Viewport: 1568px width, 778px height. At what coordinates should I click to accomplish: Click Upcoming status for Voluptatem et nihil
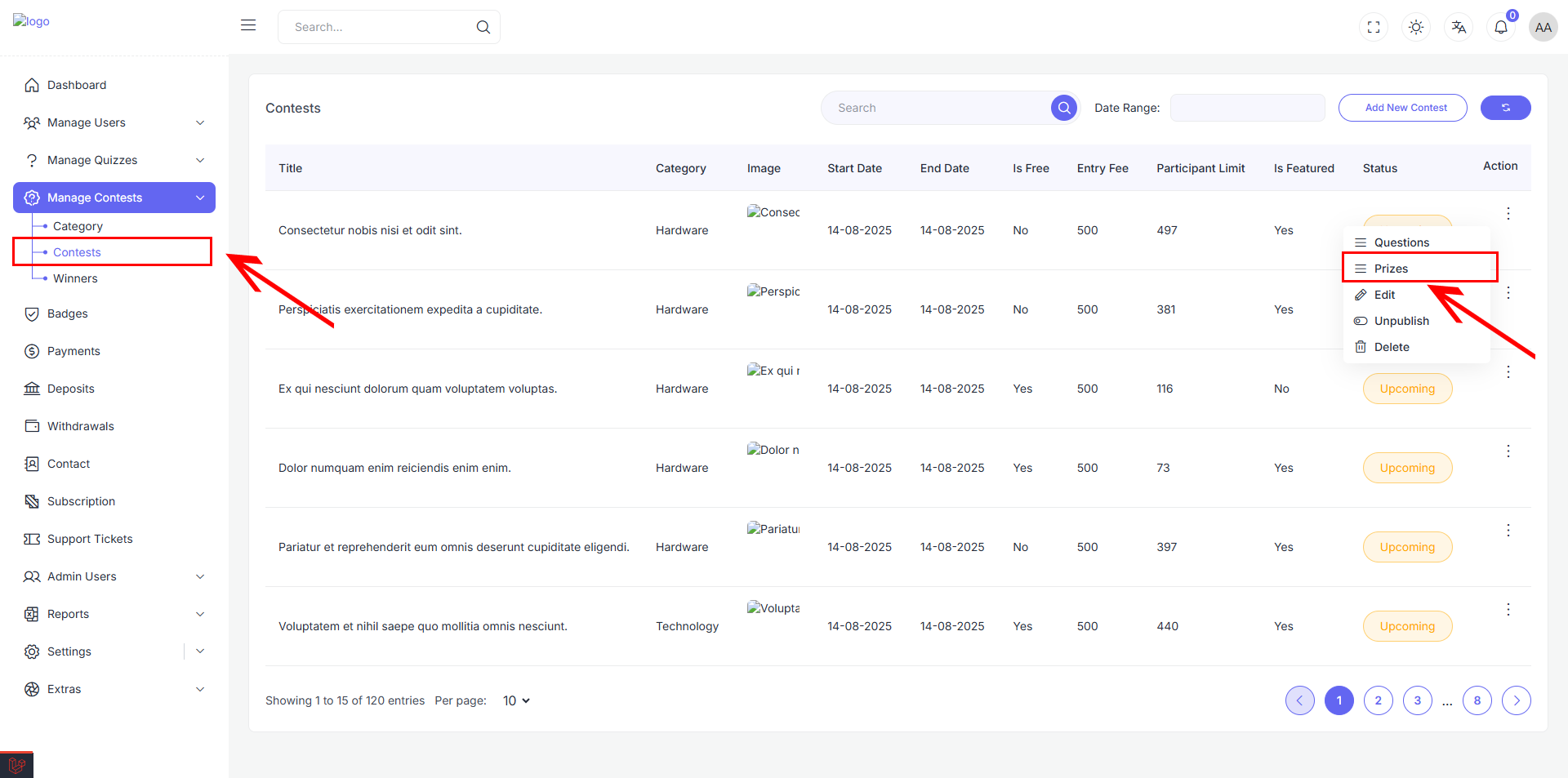pos(1407,626)
